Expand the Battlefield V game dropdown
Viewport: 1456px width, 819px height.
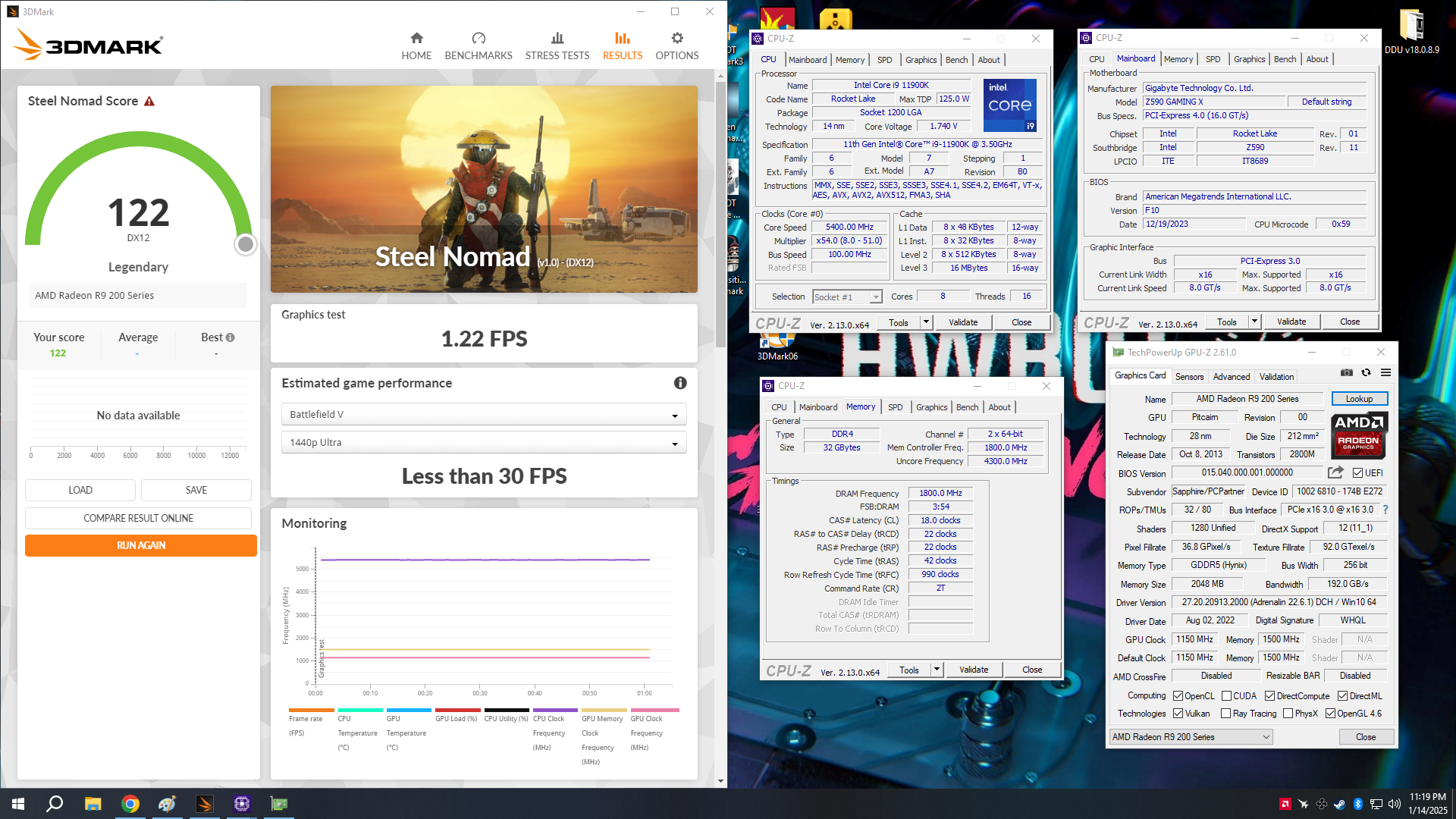point(484,414)
